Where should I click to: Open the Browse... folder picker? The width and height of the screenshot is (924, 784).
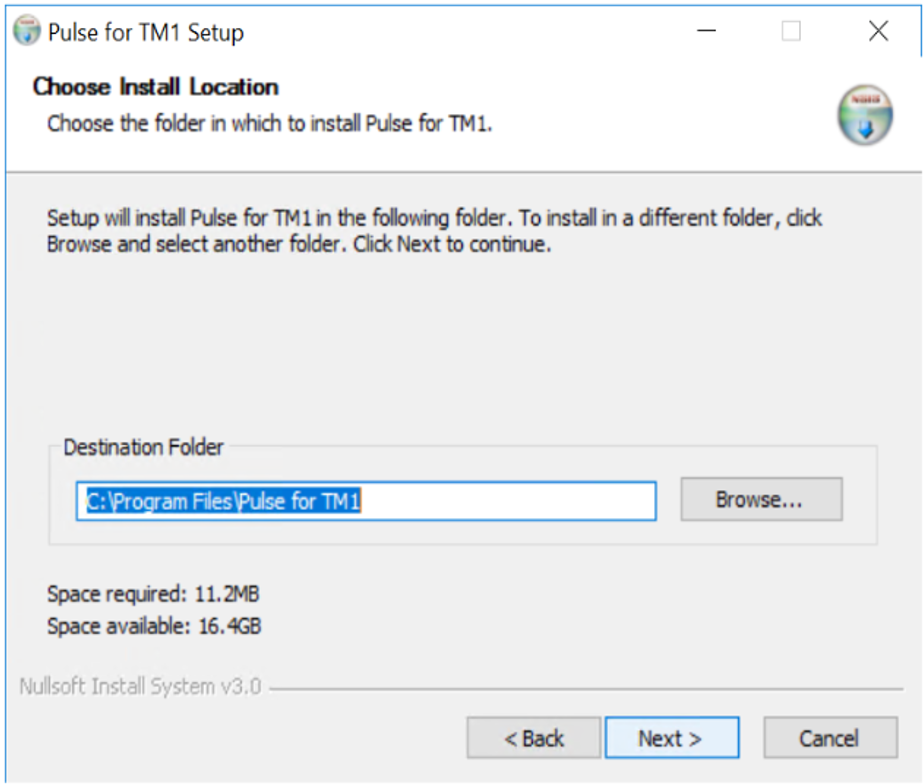point(760,500)
